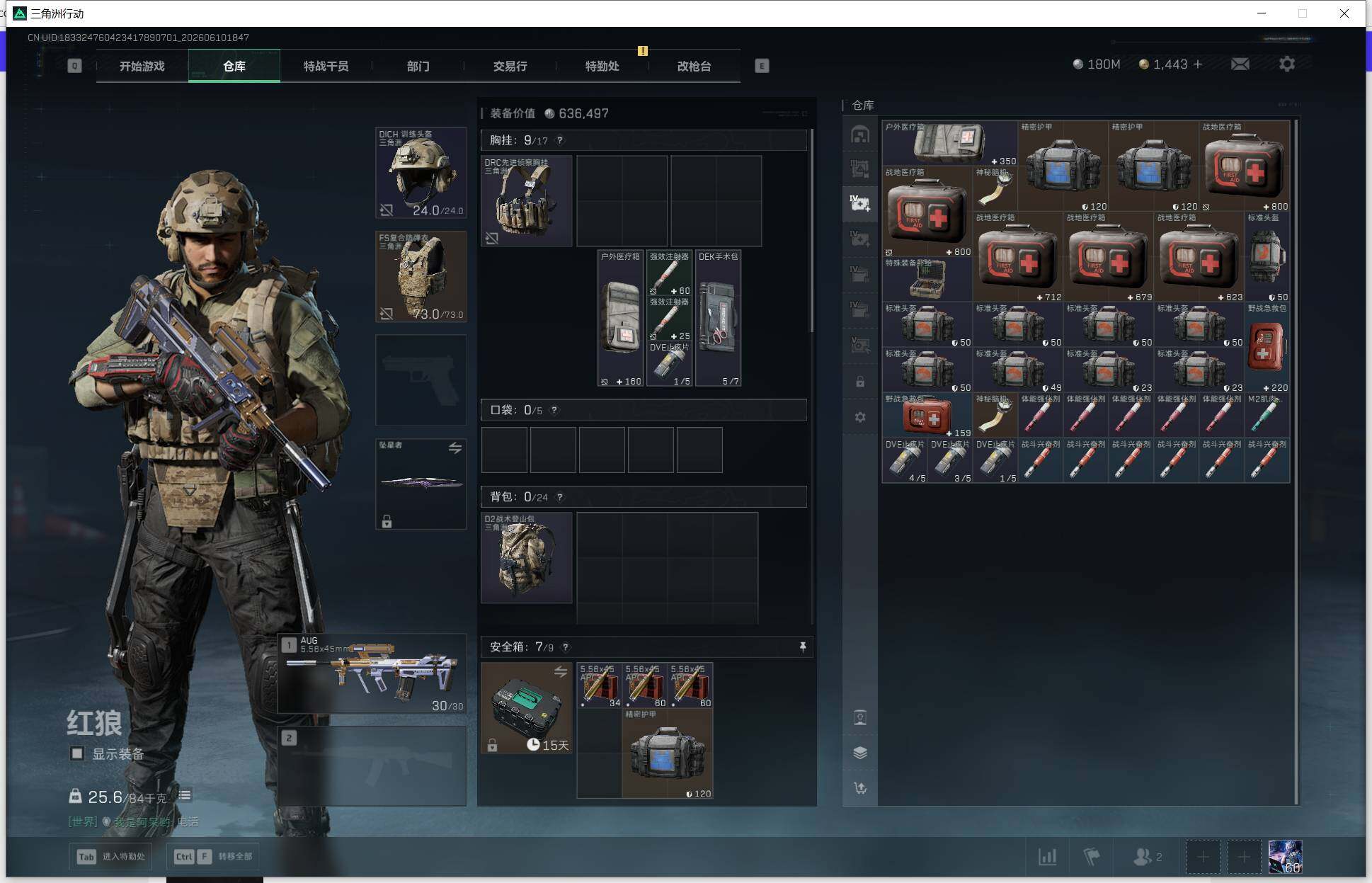1372x883 pixels.
Task: Click the E key navigation icon
Action: [762, 66]
